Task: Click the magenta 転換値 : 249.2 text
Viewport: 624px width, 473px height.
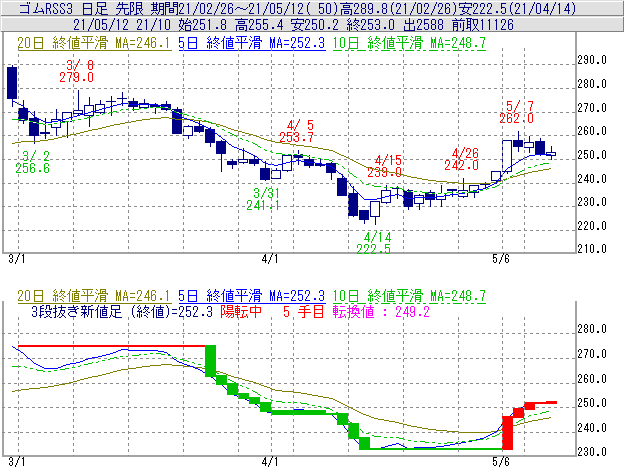Action: tap(381, 311)
